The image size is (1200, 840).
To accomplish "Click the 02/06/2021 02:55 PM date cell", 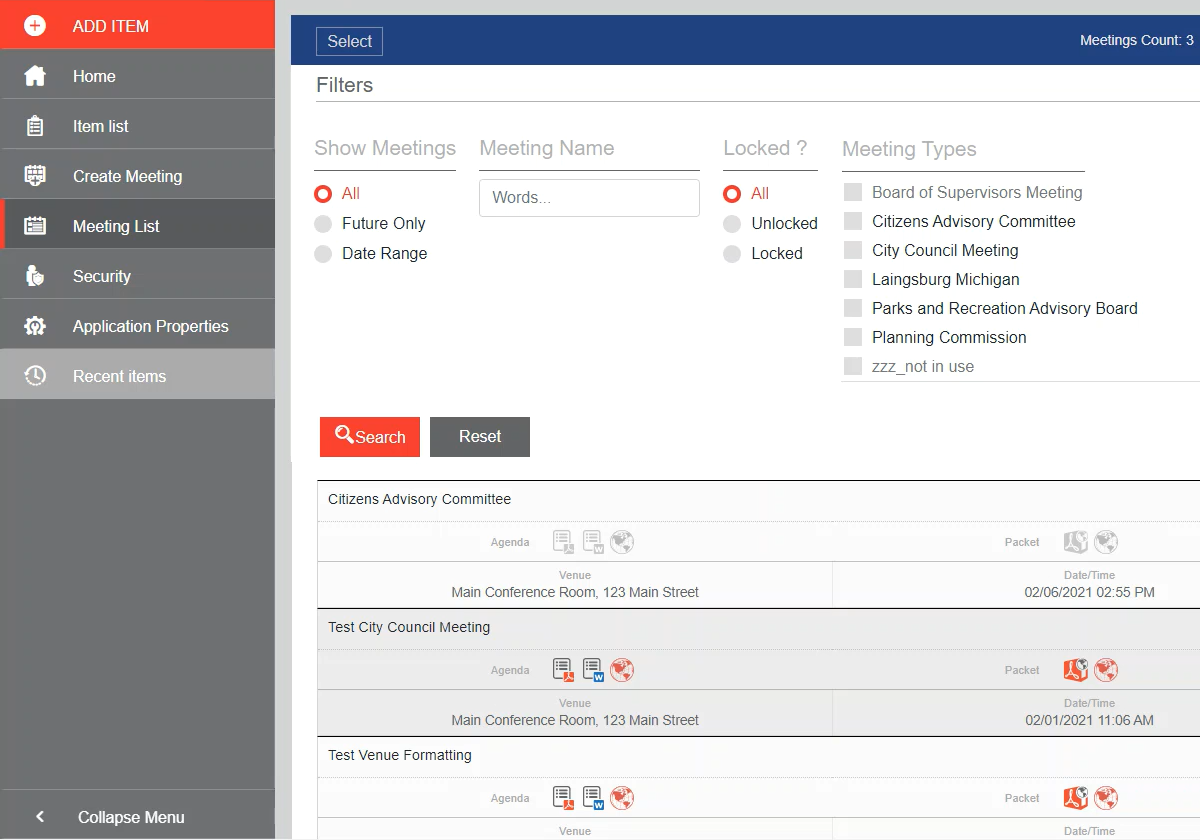I will (1089, 592).
